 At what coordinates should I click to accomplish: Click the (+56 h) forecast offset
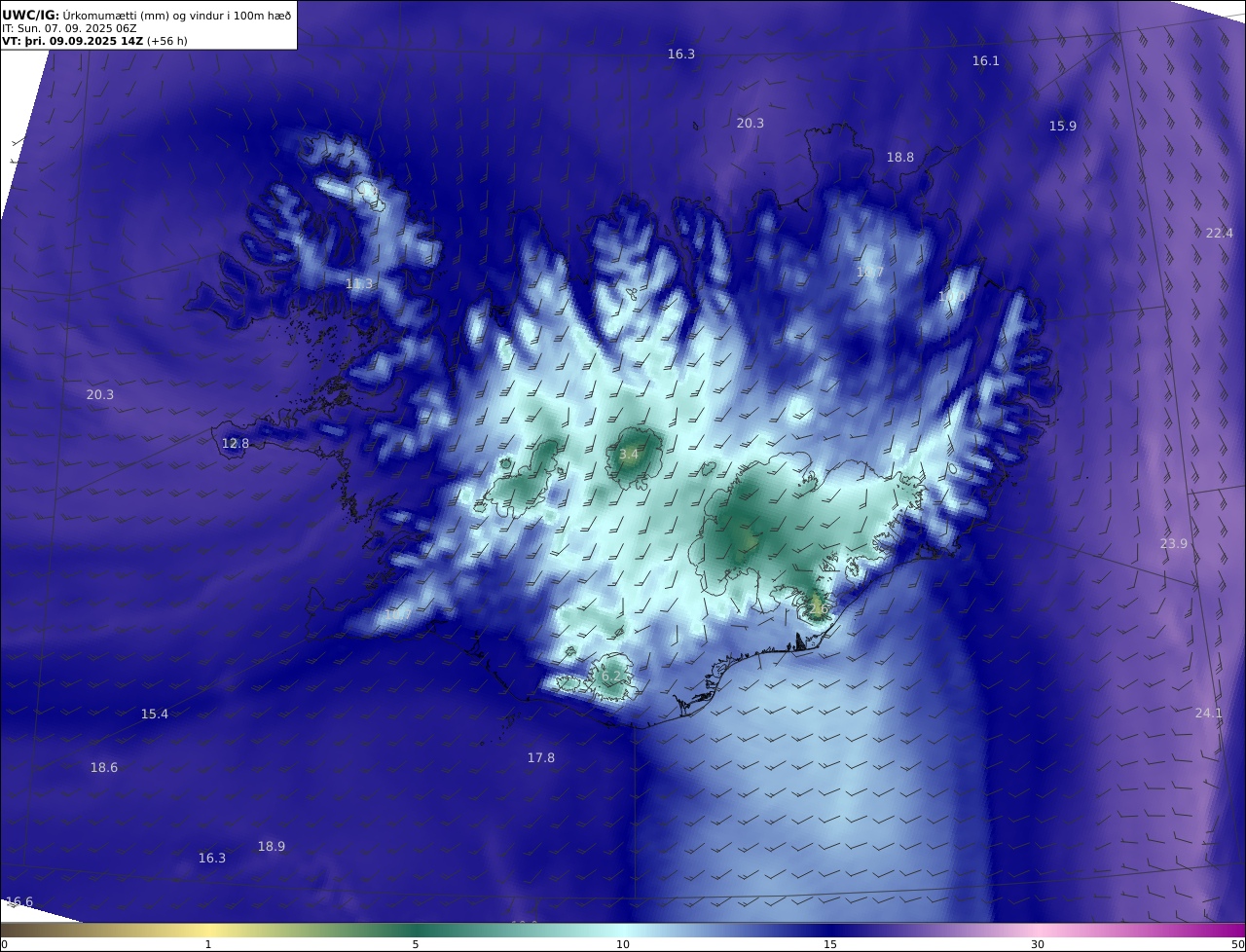click(167, 41)
